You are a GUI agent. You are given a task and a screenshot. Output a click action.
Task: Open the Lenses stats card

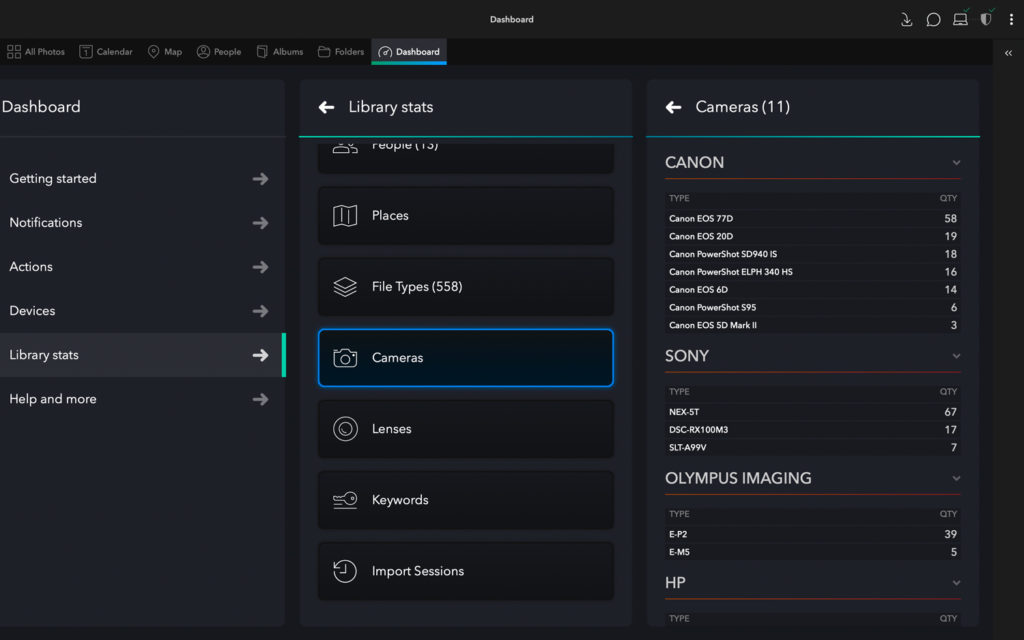466,429
